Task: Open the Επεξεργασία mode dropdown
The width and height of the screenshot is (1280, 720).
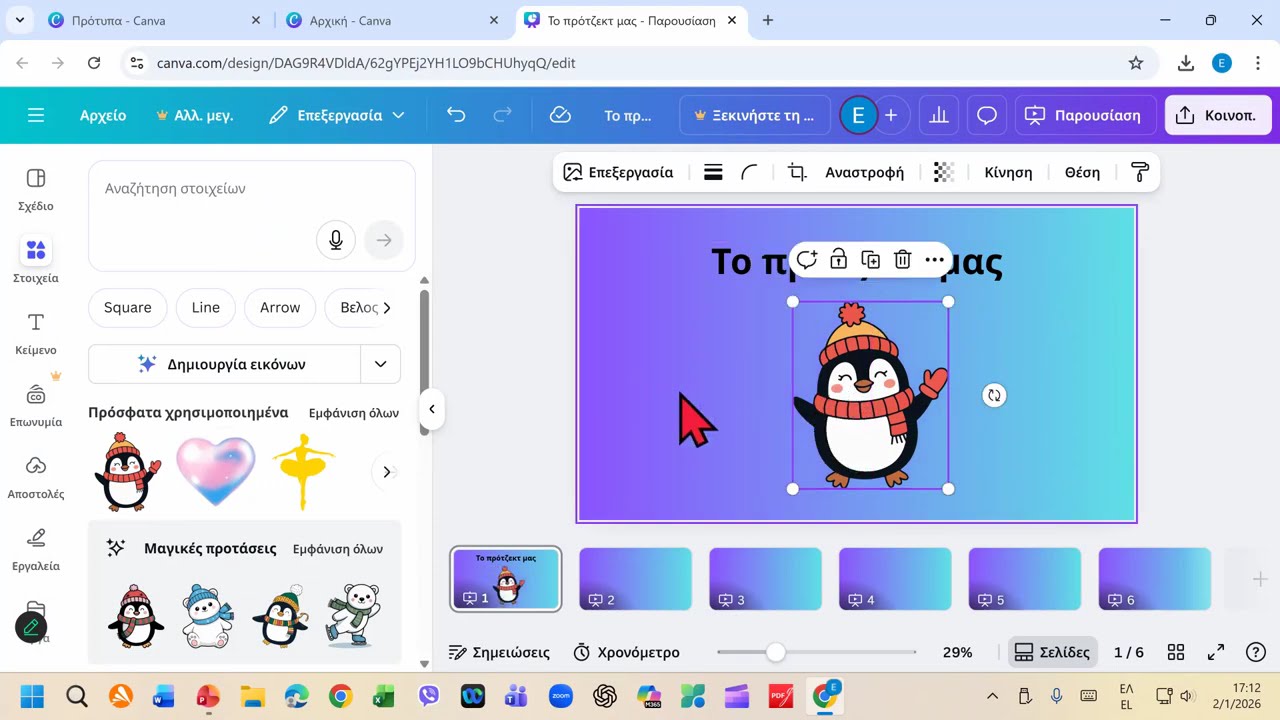Action: (x=337, y=115)
